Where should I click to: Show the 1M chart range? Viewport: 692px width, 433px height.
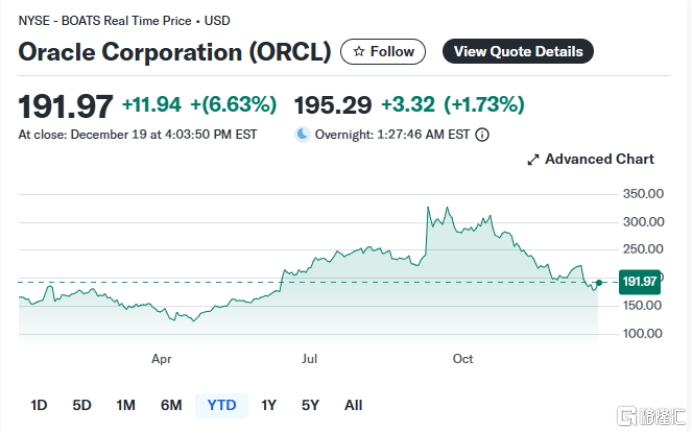(125, 405)
